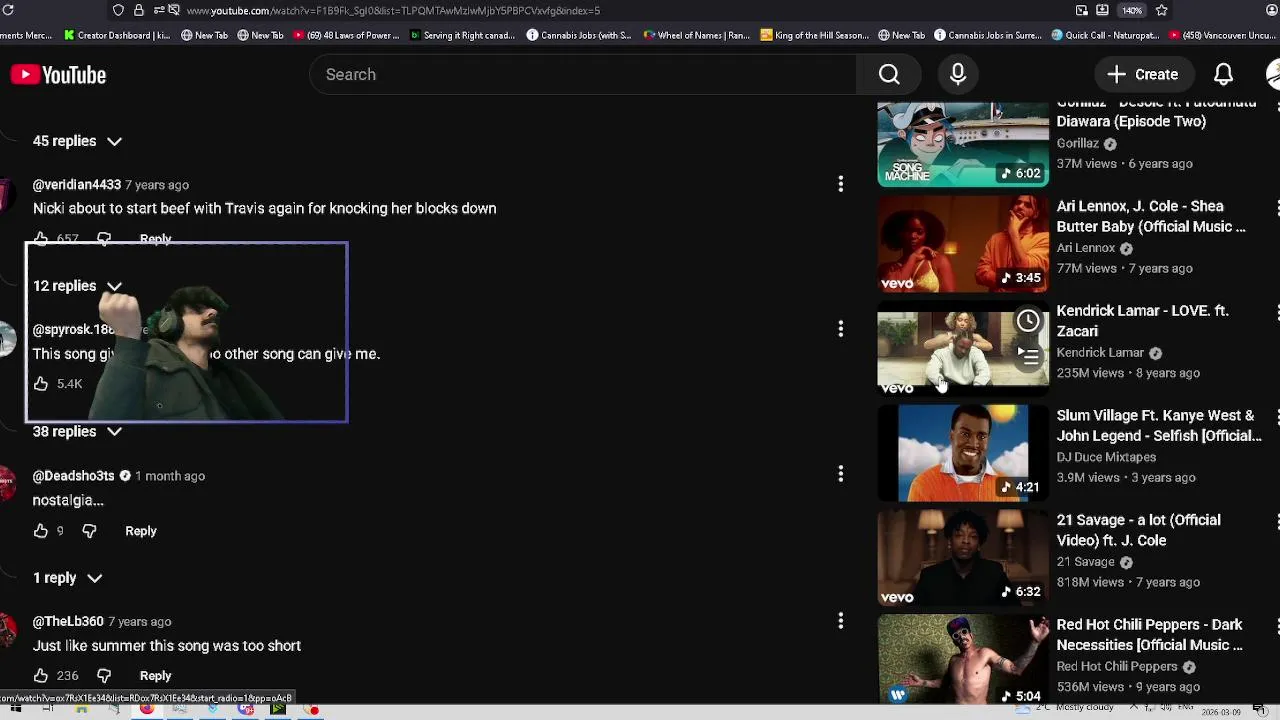Dislike the Just like summer comment

104,676
